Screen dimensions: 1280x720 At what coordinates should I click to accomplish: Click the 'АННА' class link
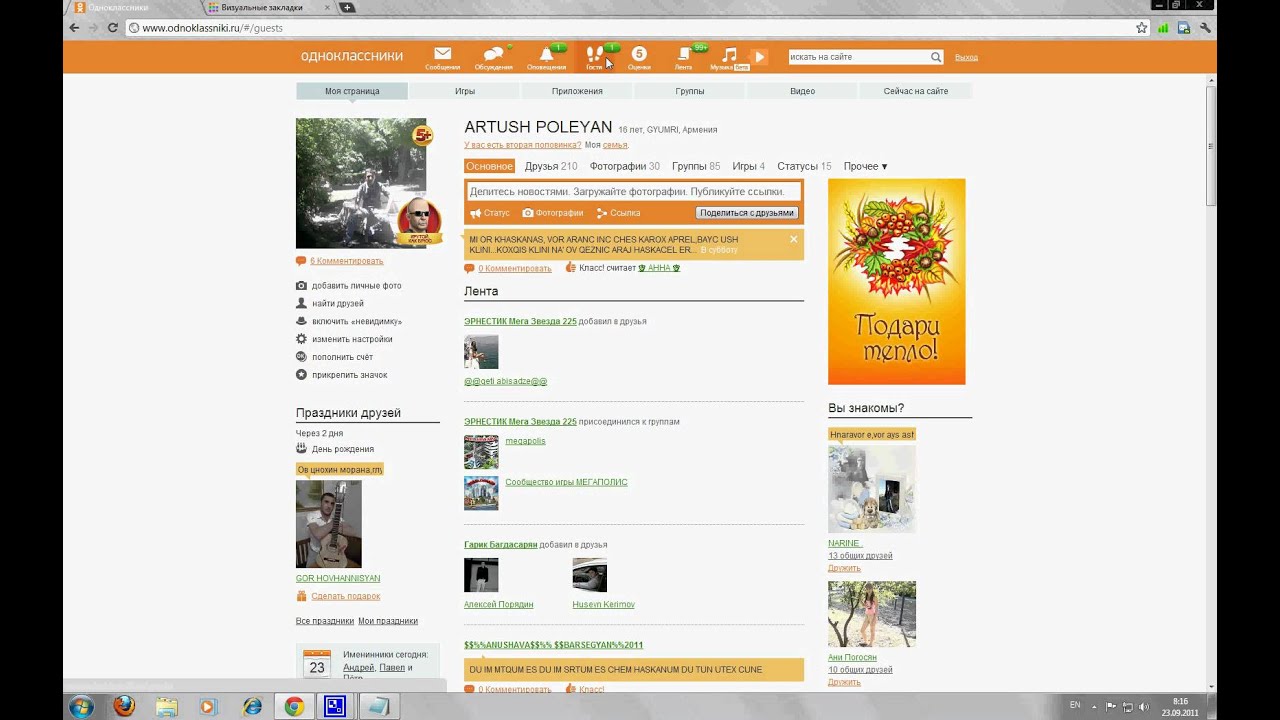[x=659, y=268]
